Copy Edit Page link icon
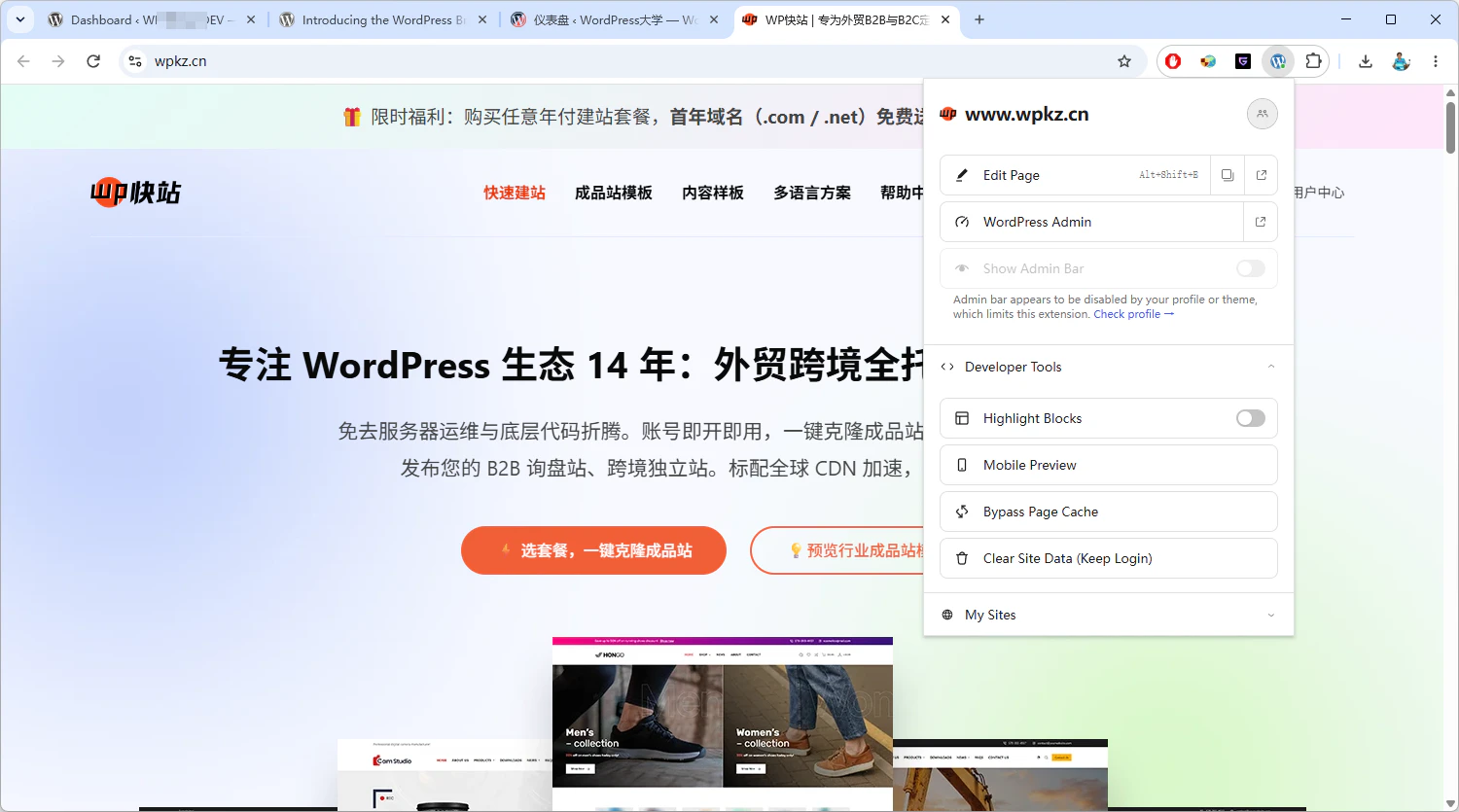Image resolution: width=1459 pixels, height=812 pixels. [1228, 175]
